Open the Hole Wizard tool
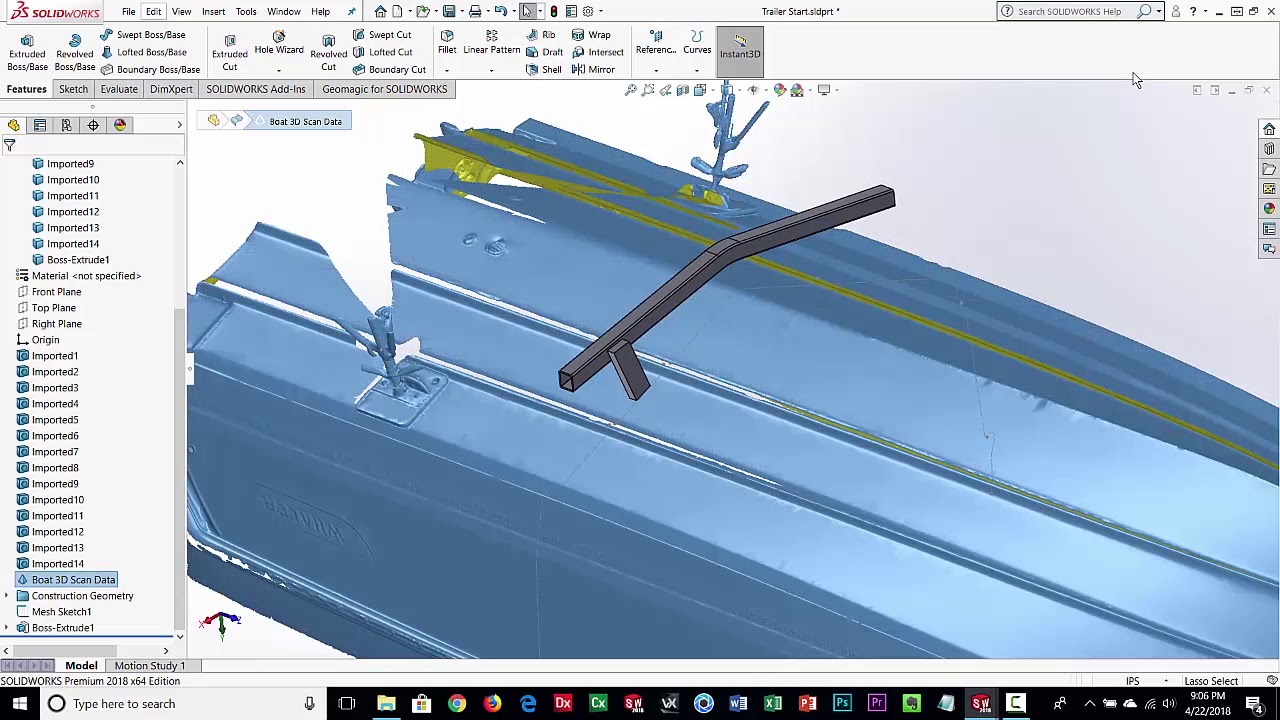This screenshot has height=720, width=1280. click(x=279, y=44)
